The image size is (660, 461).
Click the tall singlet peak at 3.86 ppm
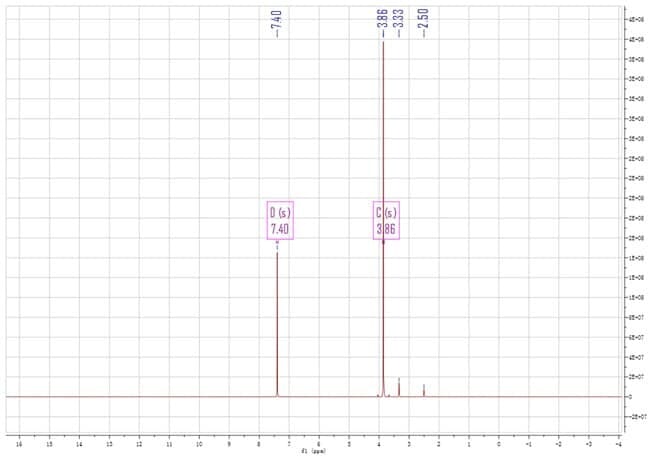tap(383, 219)
